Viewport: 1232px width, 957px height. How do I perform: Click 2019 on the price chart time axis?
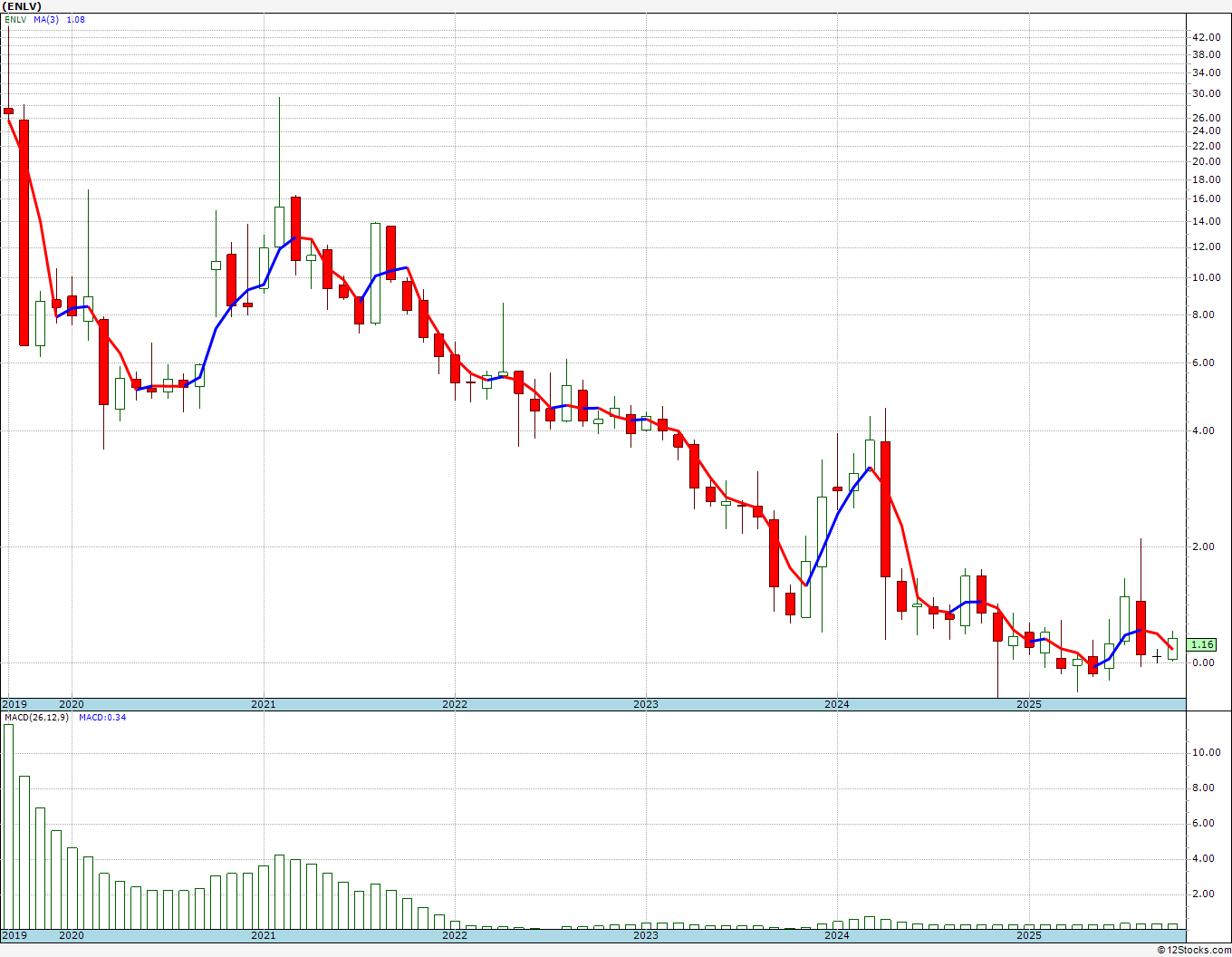point(14,704)
